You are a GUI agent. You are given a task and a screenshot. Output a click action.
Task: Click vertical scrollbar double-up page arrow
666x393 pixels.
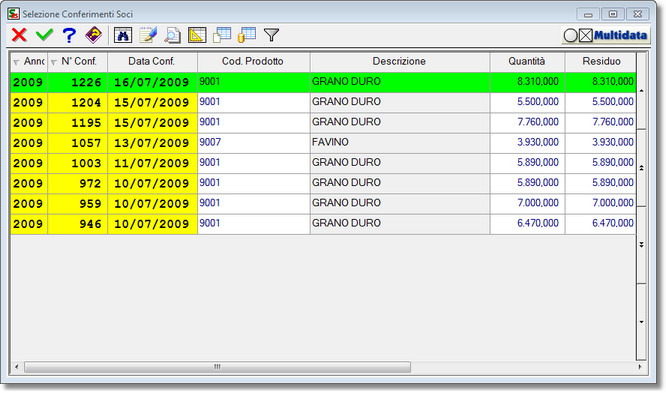(641, 168)
